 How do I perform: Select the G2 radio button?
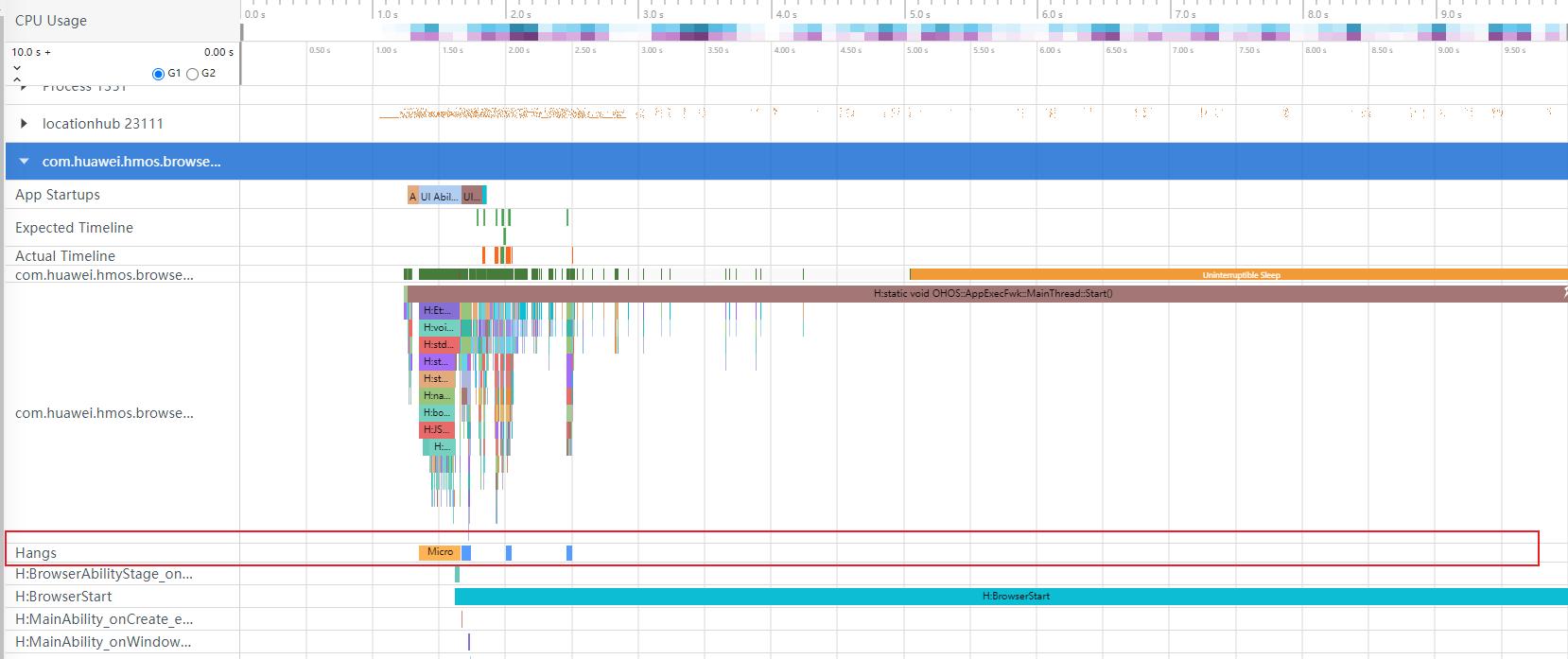tap(192, 74)
